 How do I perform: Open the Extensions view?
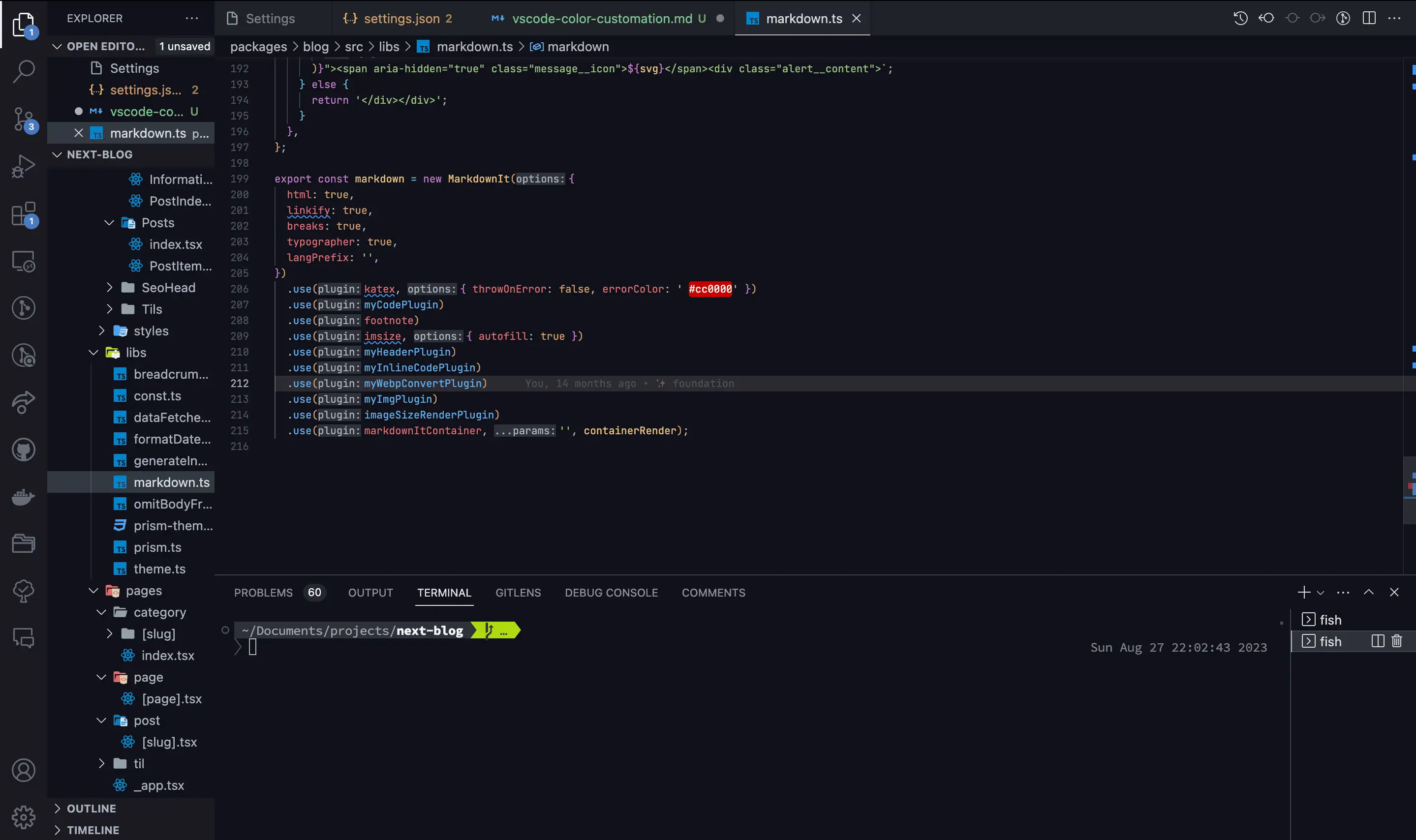(x=24, y=214)
